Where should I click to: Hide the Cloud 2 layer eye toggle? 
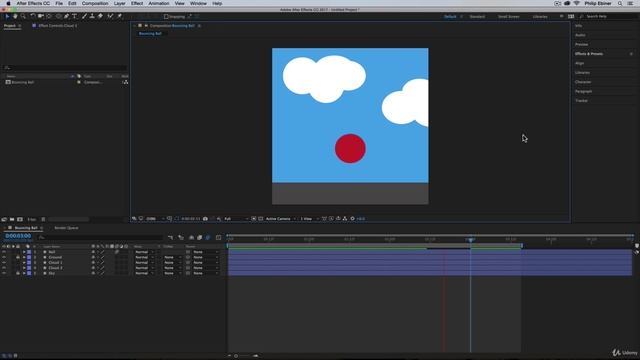point(4,268)
